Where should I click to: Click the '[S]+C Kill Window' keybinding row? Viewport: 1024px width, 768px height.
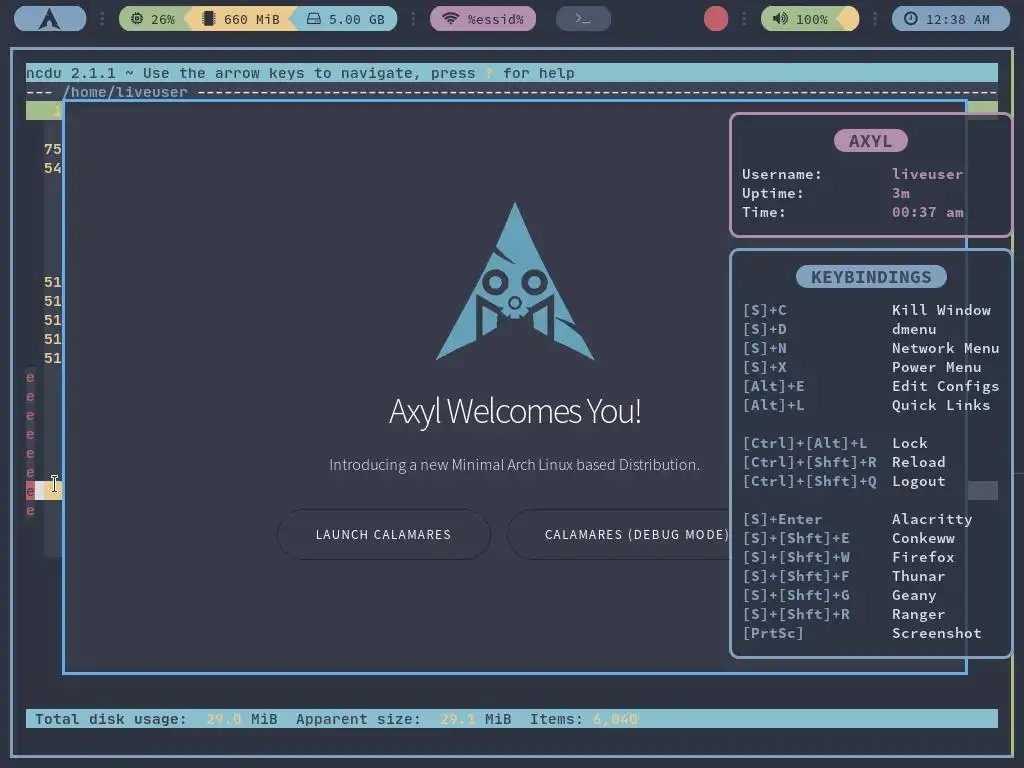(867, 310)
